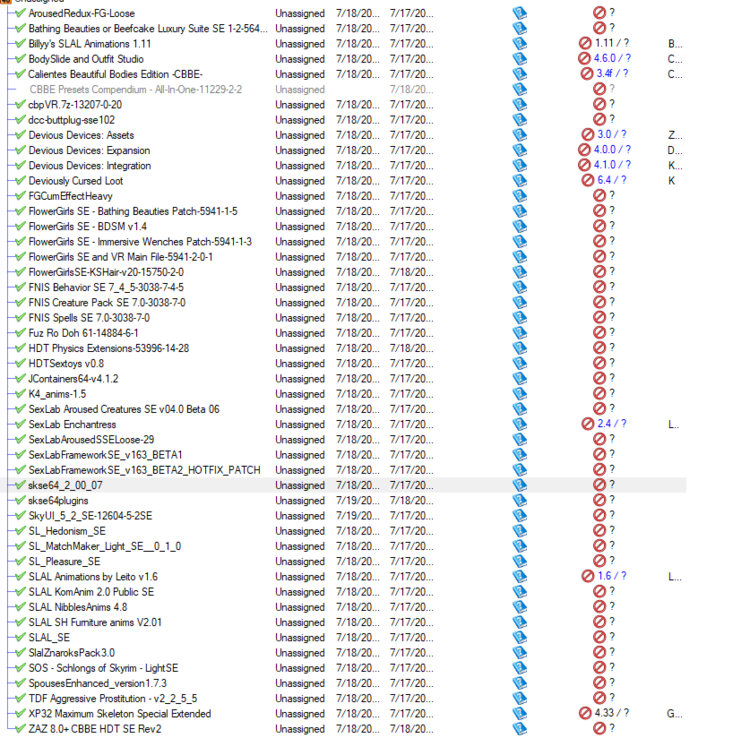Click the red prohibited icon in skse64plugins row
Screen dimensions: 750x738
point(599,500)
